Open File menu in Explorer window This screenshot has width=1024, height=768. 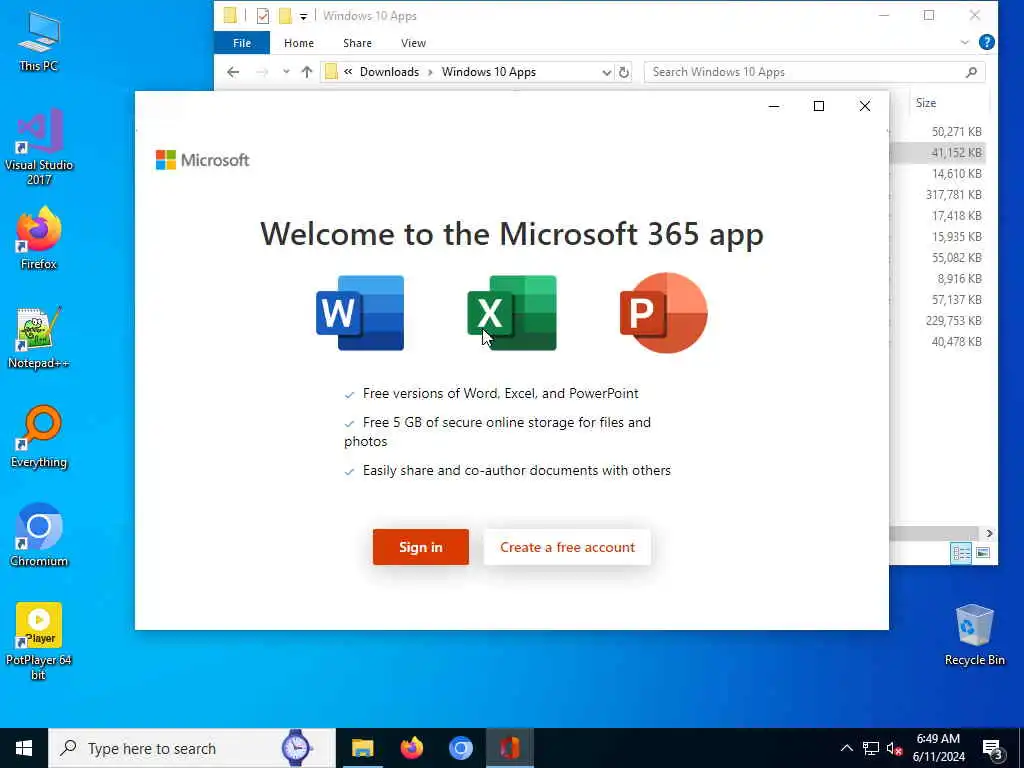(x=242, y=43)
